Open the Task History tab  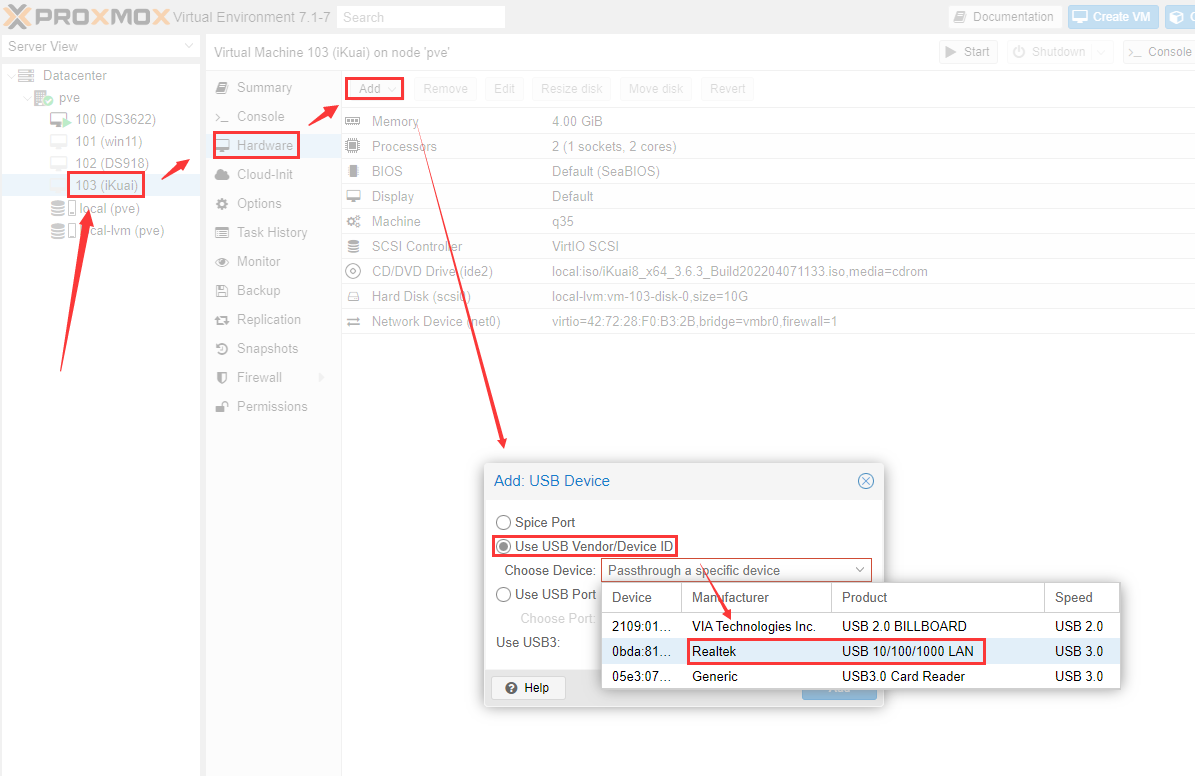click(x=273, y=232)
